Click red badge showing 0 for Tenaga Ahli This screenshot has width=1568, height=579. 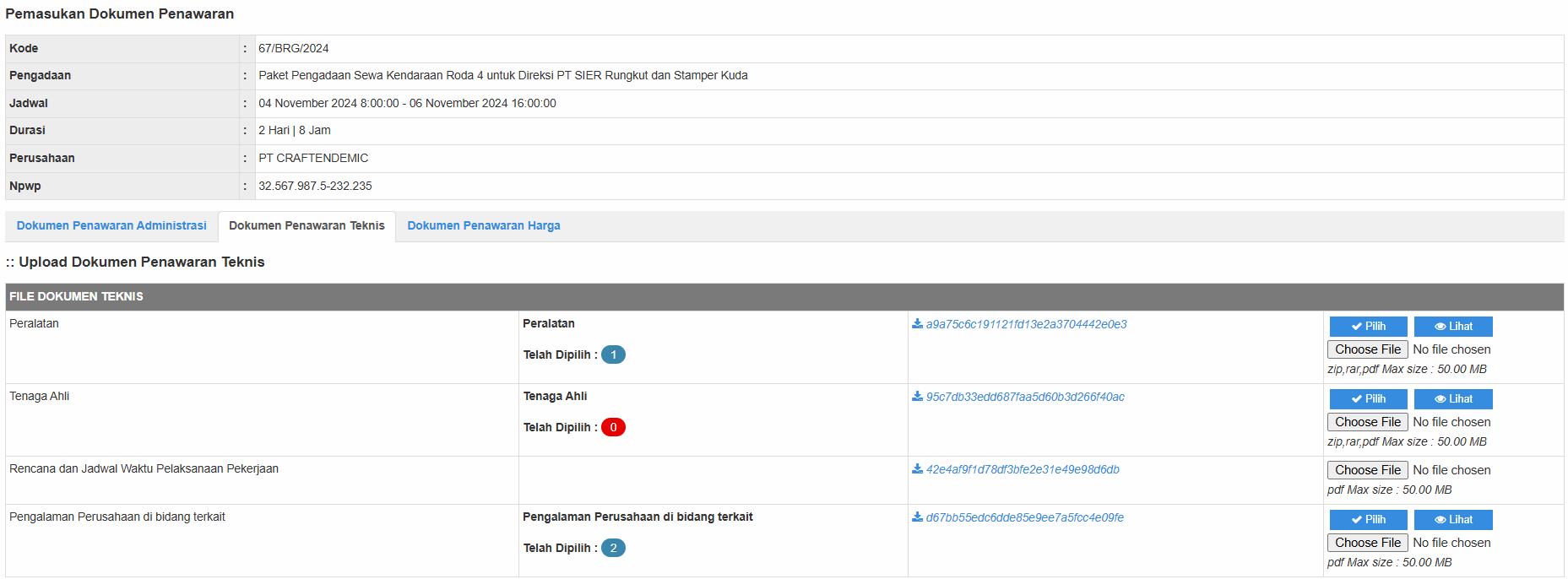click(x=613, y=428)
